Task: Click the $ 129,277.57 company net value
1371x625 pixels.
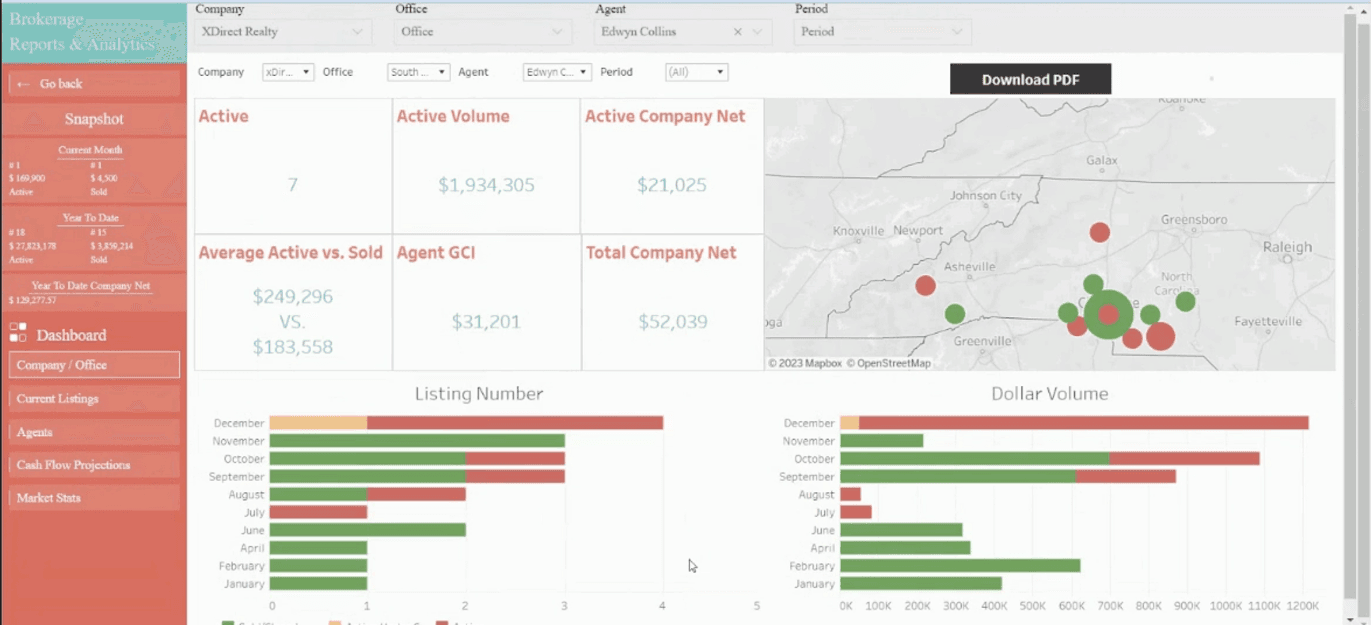Action: pos(33,300)
